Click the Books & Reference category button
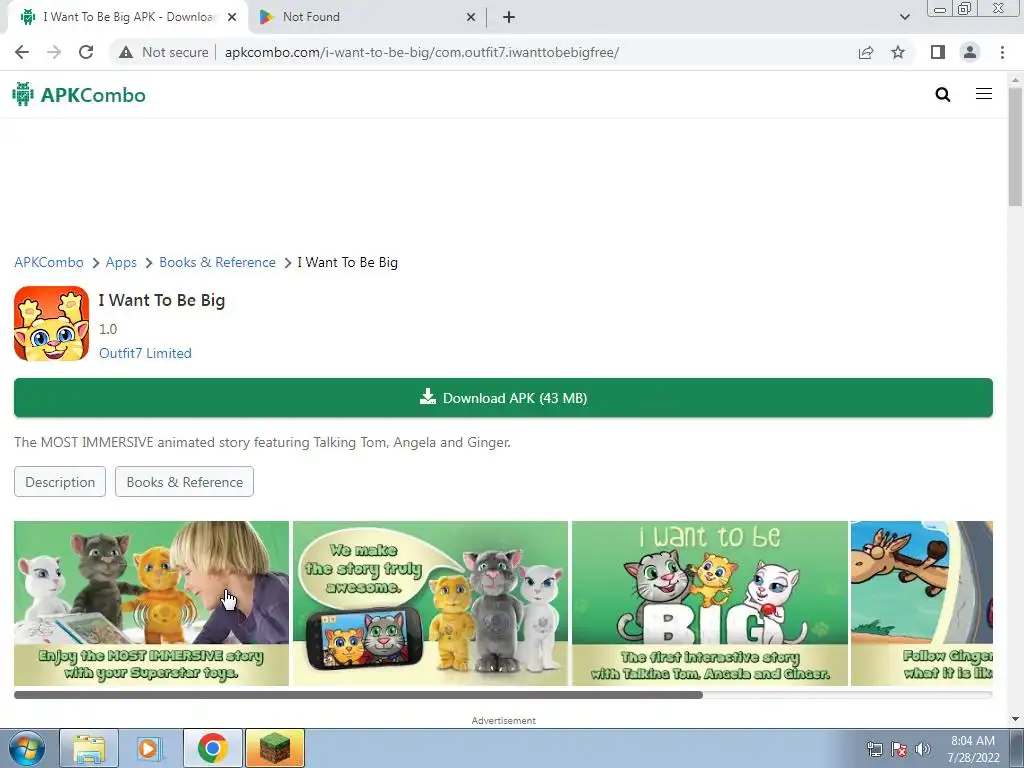Viewport: 1024px width, 768px height. click(185, 482)
